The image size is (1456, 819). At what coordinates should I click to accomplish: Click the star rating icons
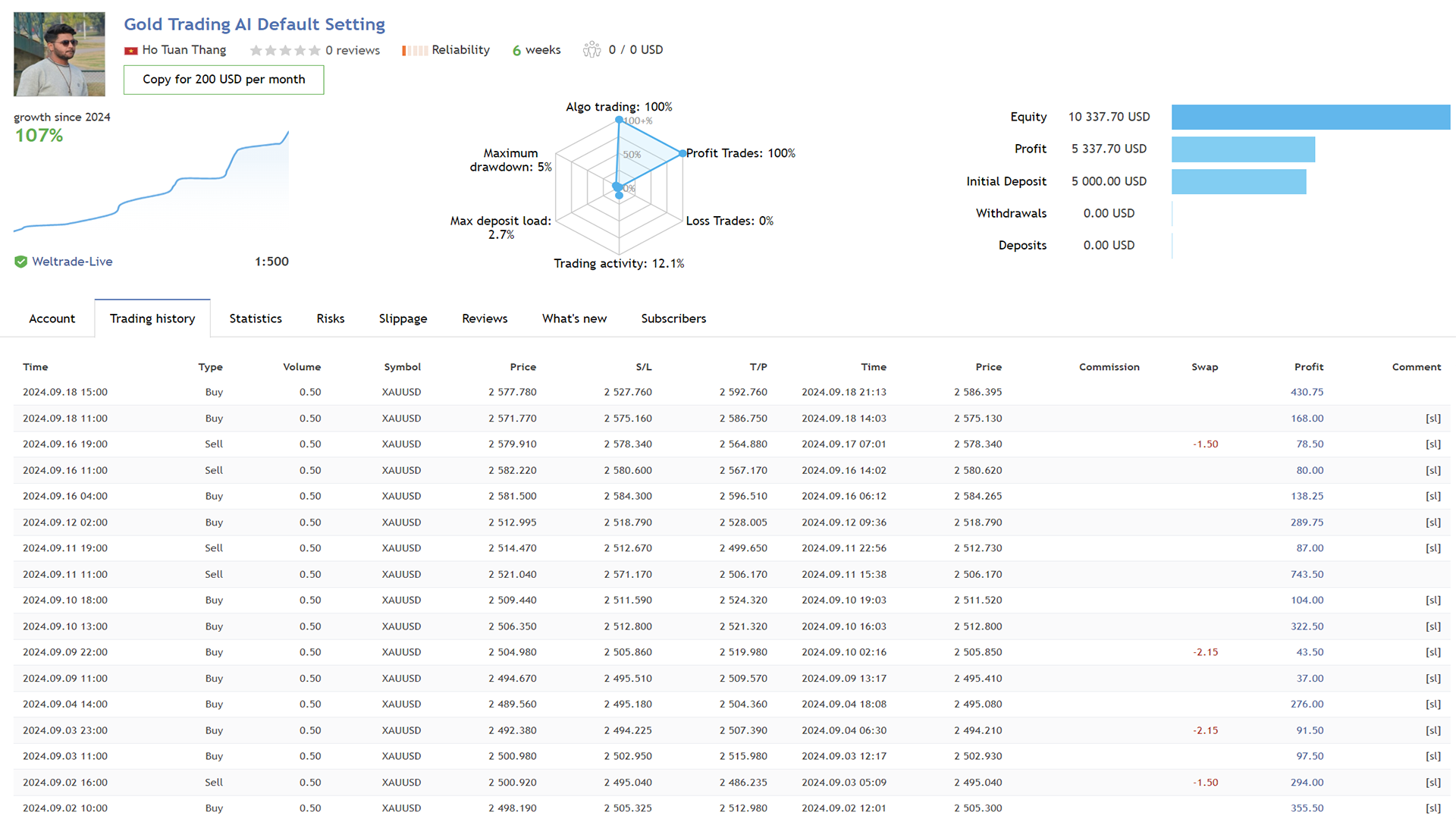(x=284, y=50)
